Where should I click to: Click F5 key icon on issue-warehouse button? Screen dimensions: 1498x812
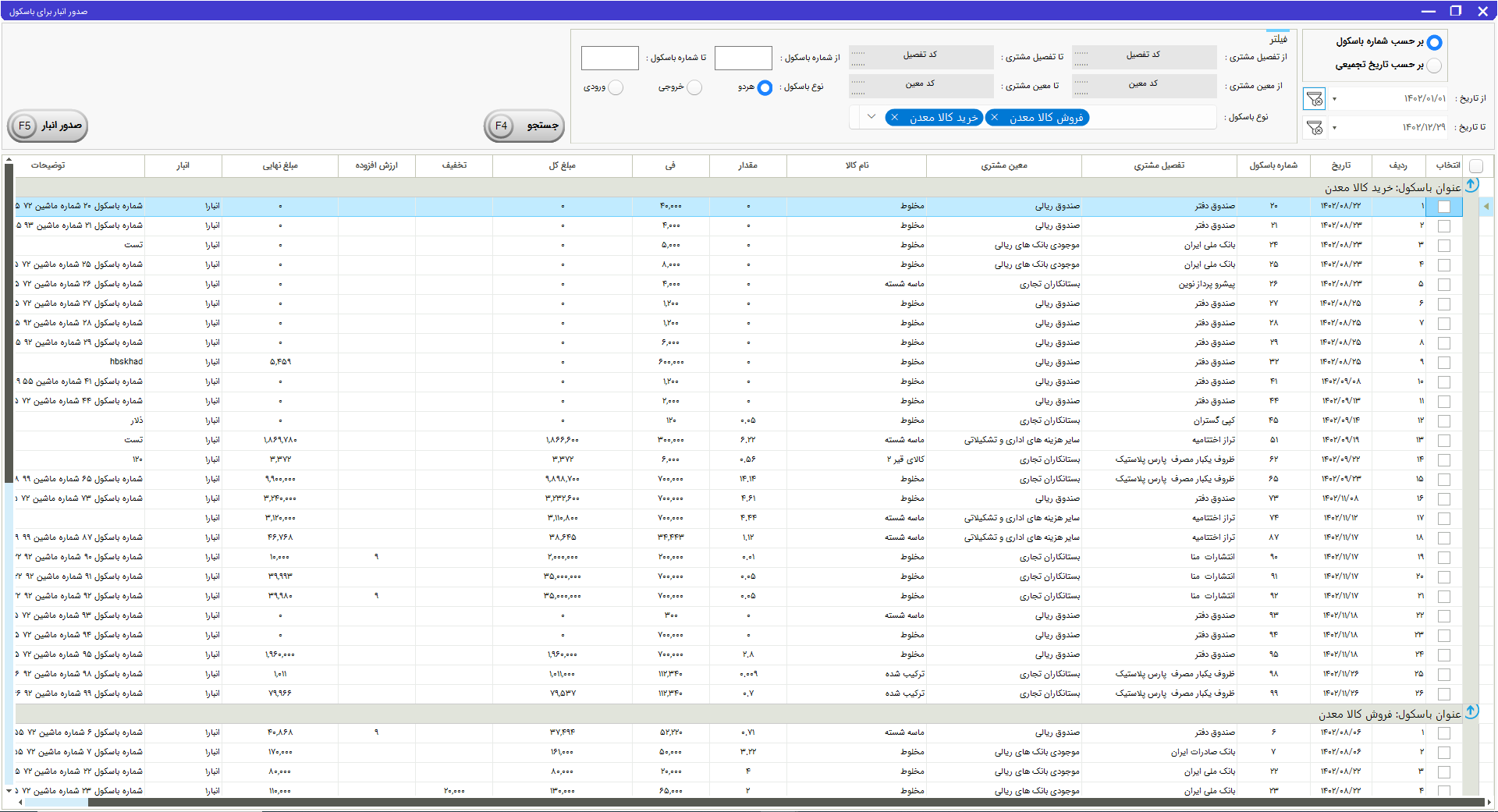[25, 126]
